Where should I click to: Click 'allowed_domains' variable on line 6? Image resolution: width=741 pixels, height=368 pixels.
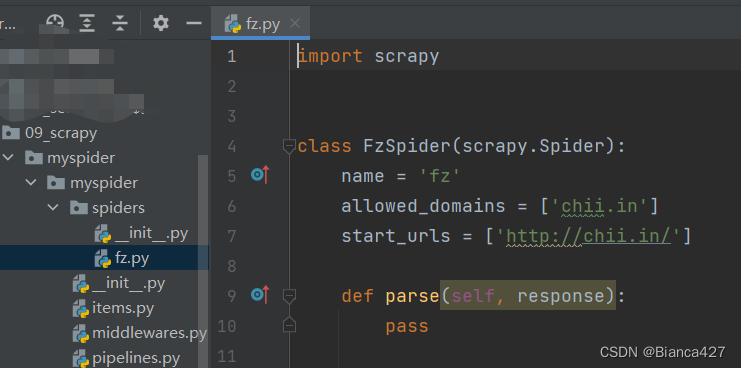[x=423, y=206]
